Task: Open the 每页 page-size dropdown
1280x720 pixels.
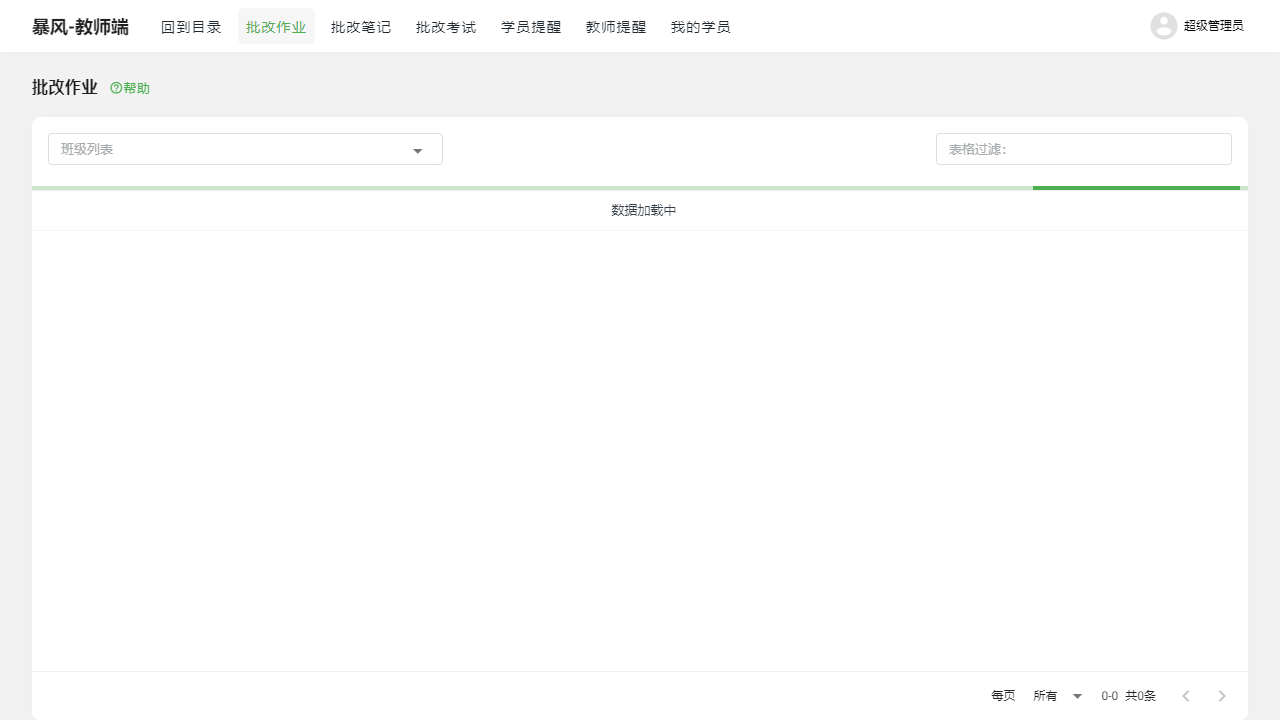Action: click(1002, 695)
